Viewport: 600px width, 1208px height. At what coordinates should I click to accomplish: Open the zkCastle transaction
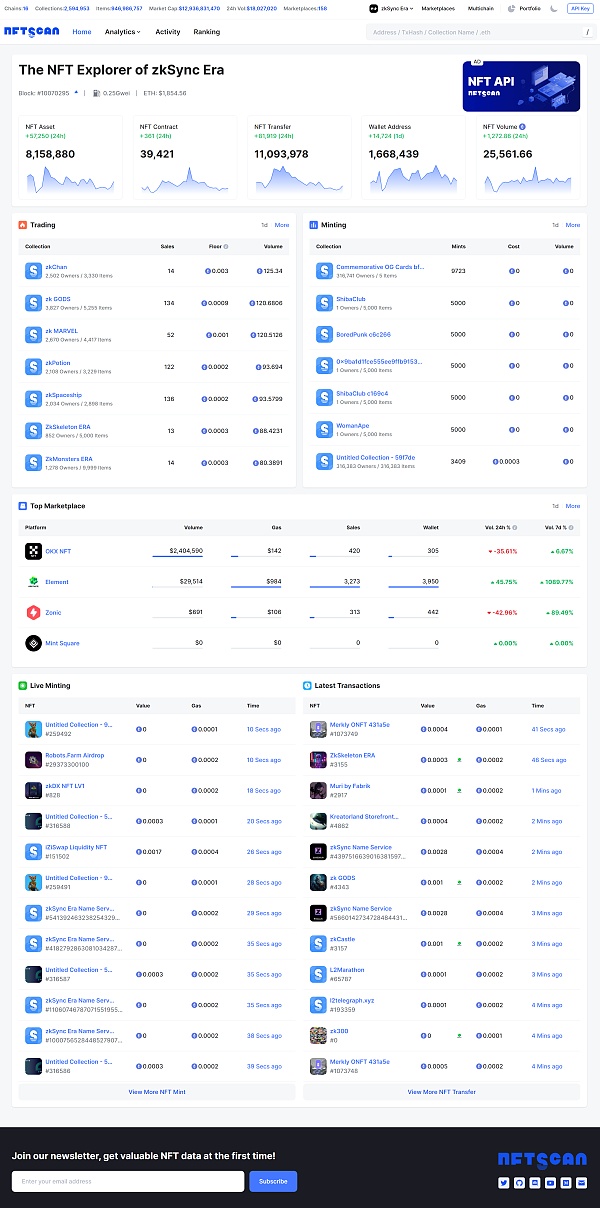[x=342, y=939]
